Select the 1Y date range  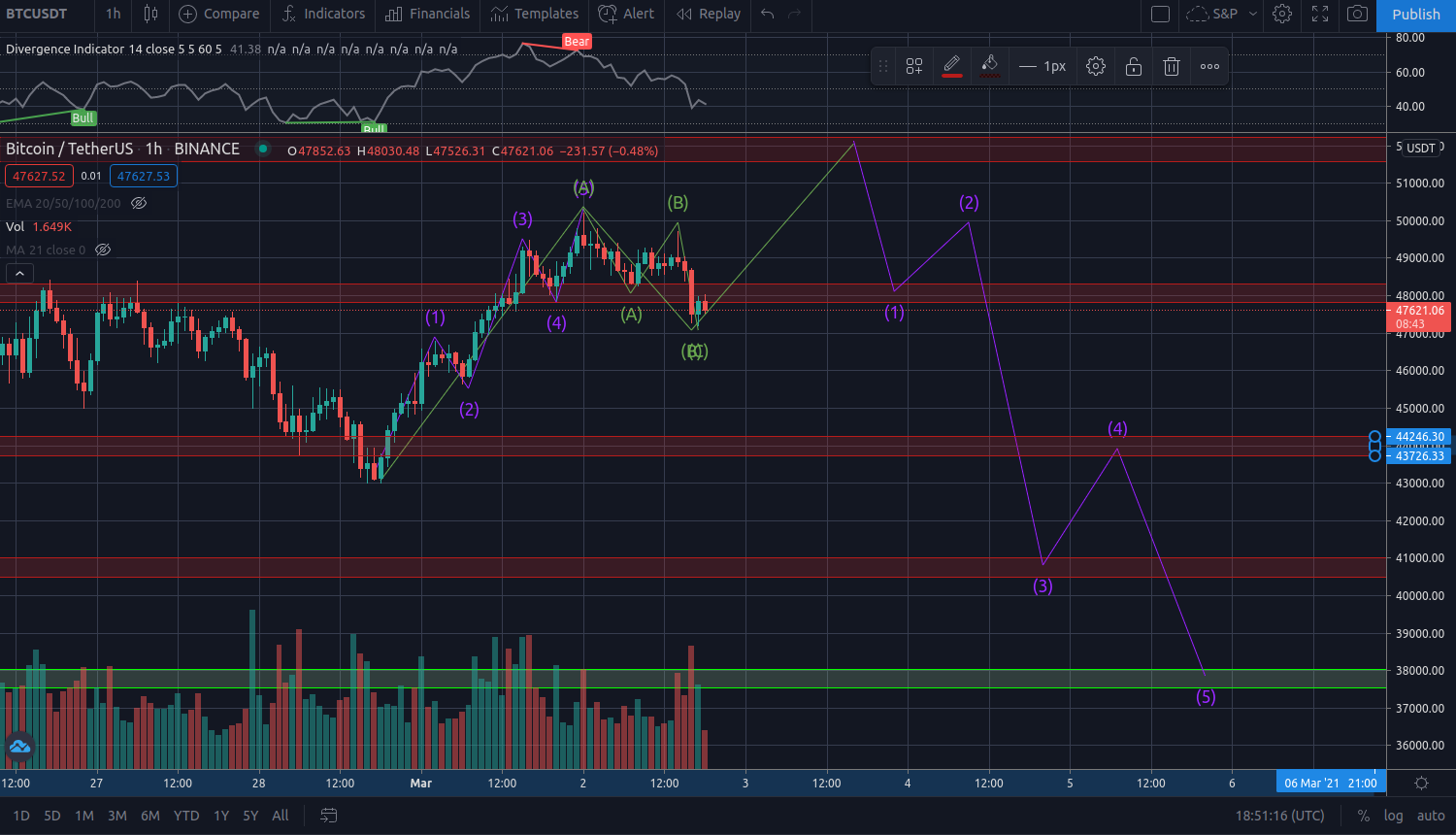pos(221,816)
